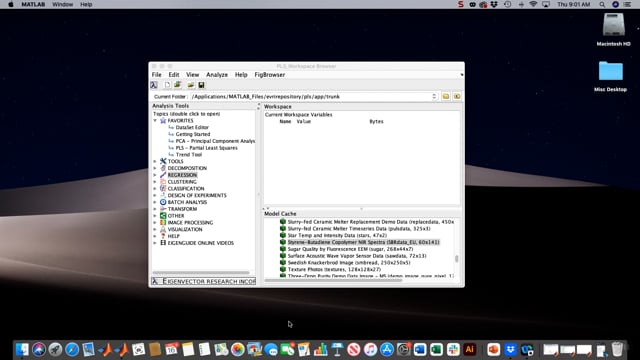Click the Decomposition category icon
640x360 pixels.
coord(163,168)
